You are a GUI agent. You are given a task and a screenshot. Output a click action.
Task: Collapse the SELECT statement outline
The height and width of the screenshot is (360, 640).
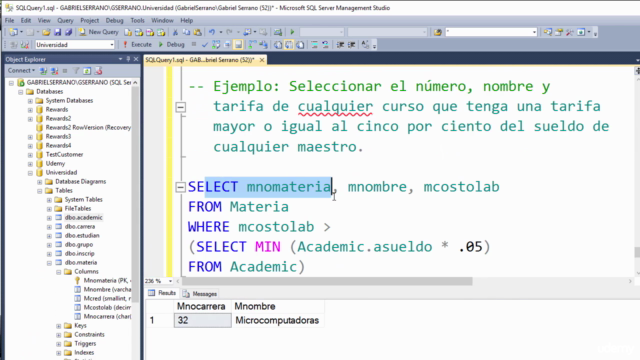click(x=180, y=187)
